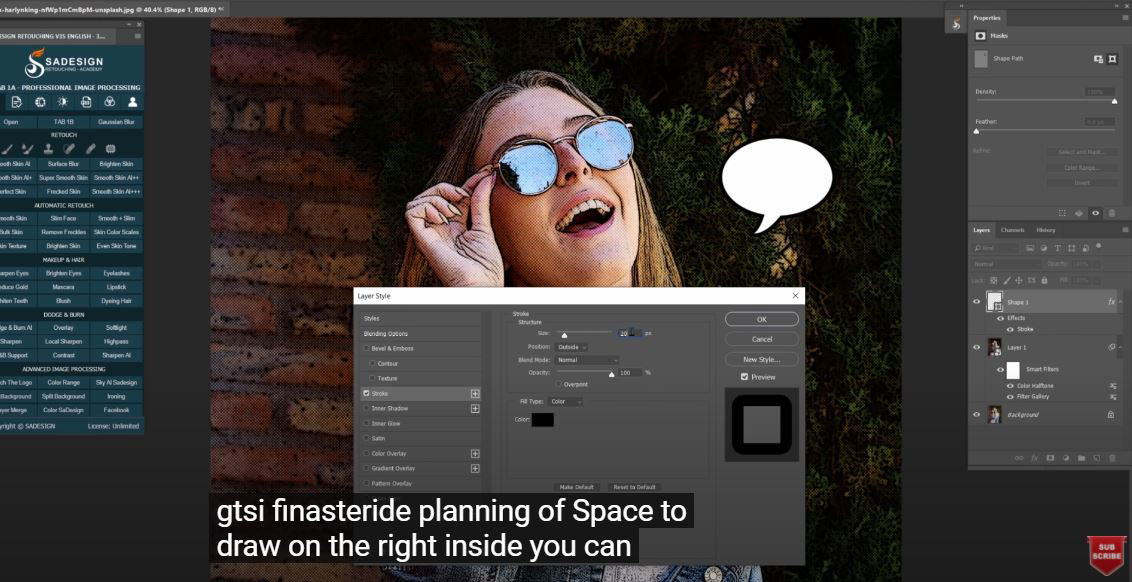
Task: Click the Background layer lock icon
Action: click(1110, 414)
